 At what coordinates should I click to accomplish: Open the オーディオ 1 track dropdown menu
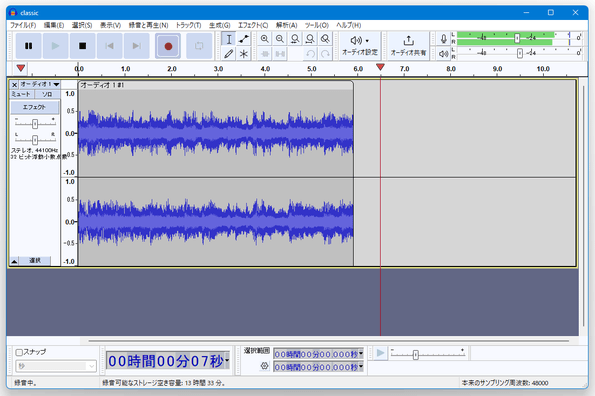[x=40, y=84]
